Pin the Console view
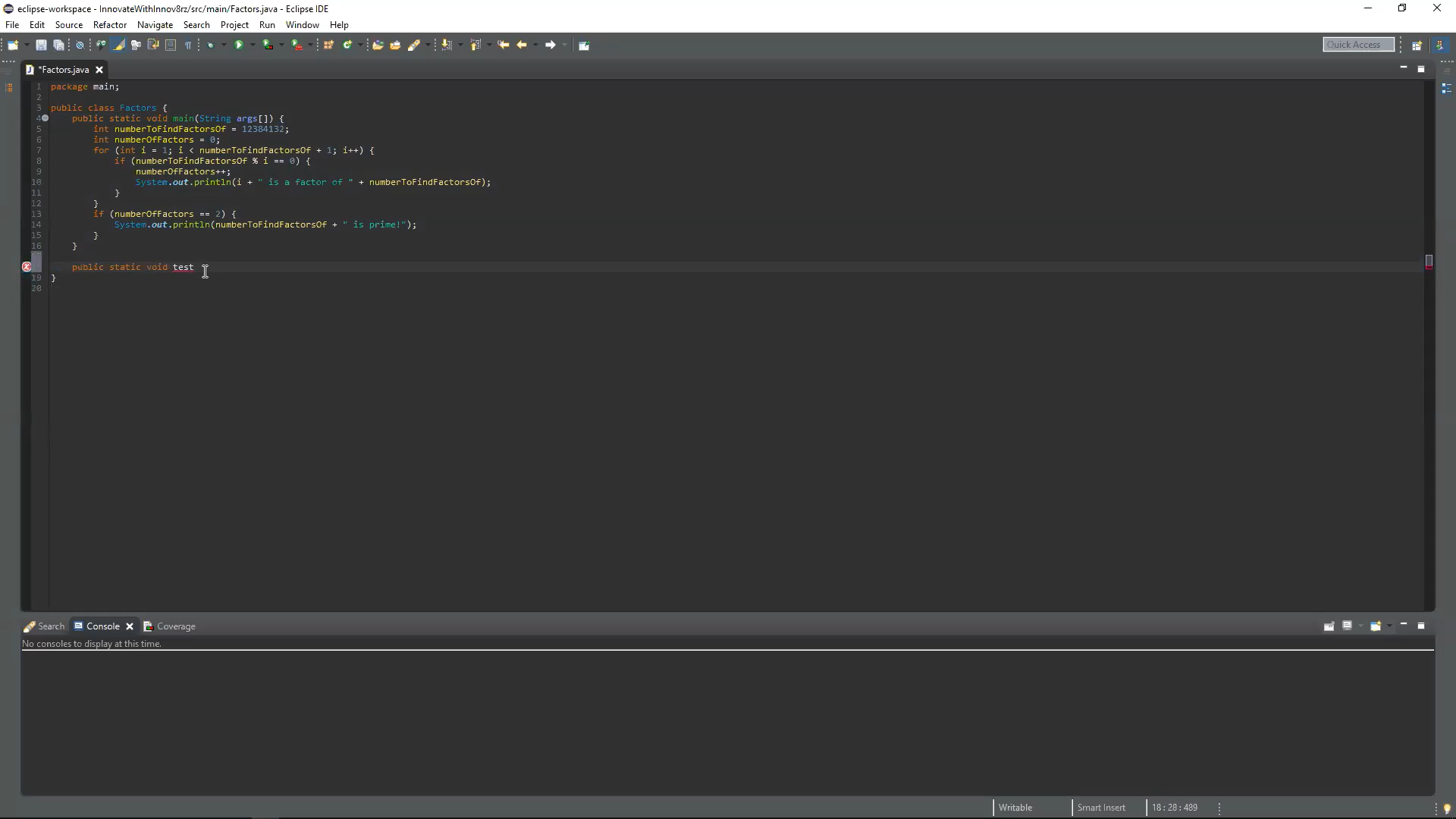The width and height of the screenshot is (1456, 819). (x=1329, y=626)
